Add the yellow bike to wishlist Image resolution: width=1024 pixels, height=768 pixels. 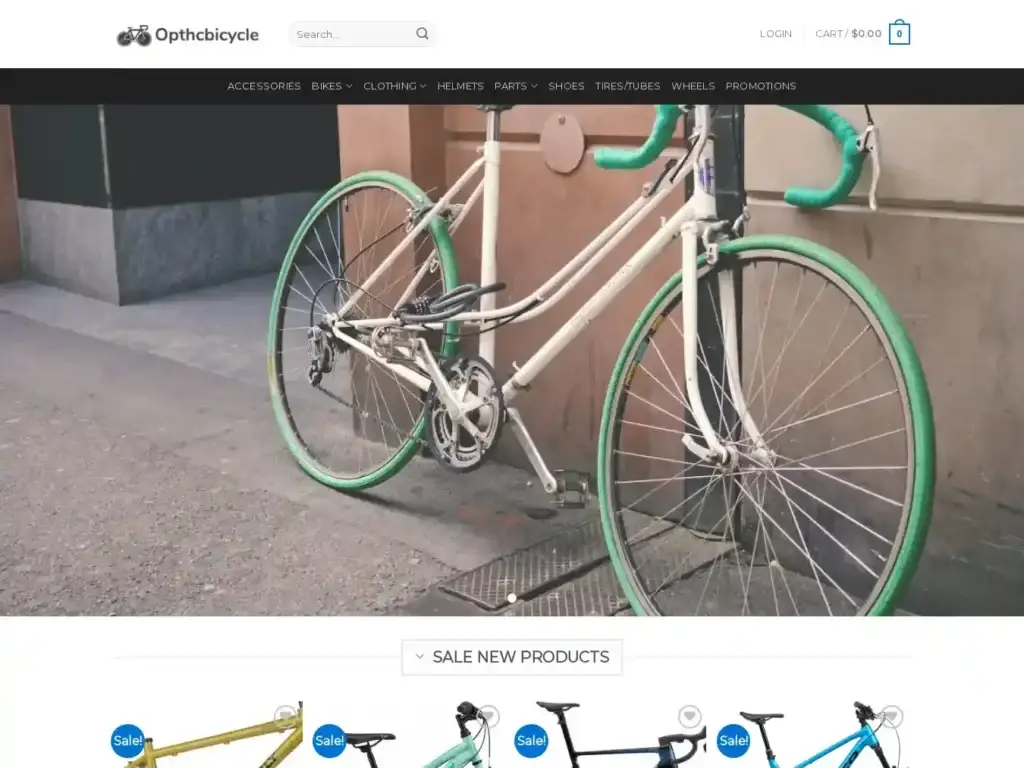click(286, 716)
